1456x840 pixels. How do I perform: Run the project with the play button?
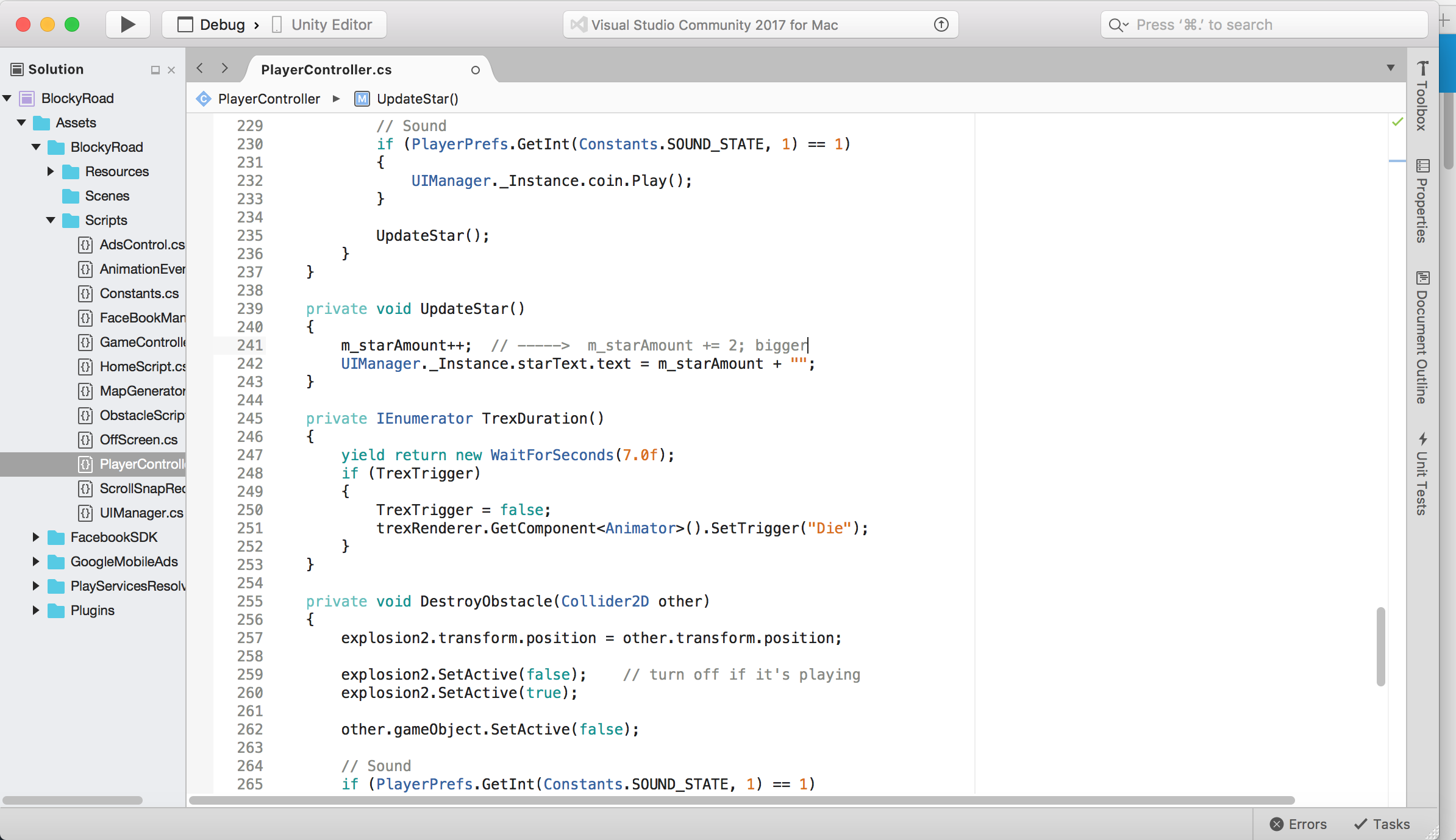click(128, 24)
